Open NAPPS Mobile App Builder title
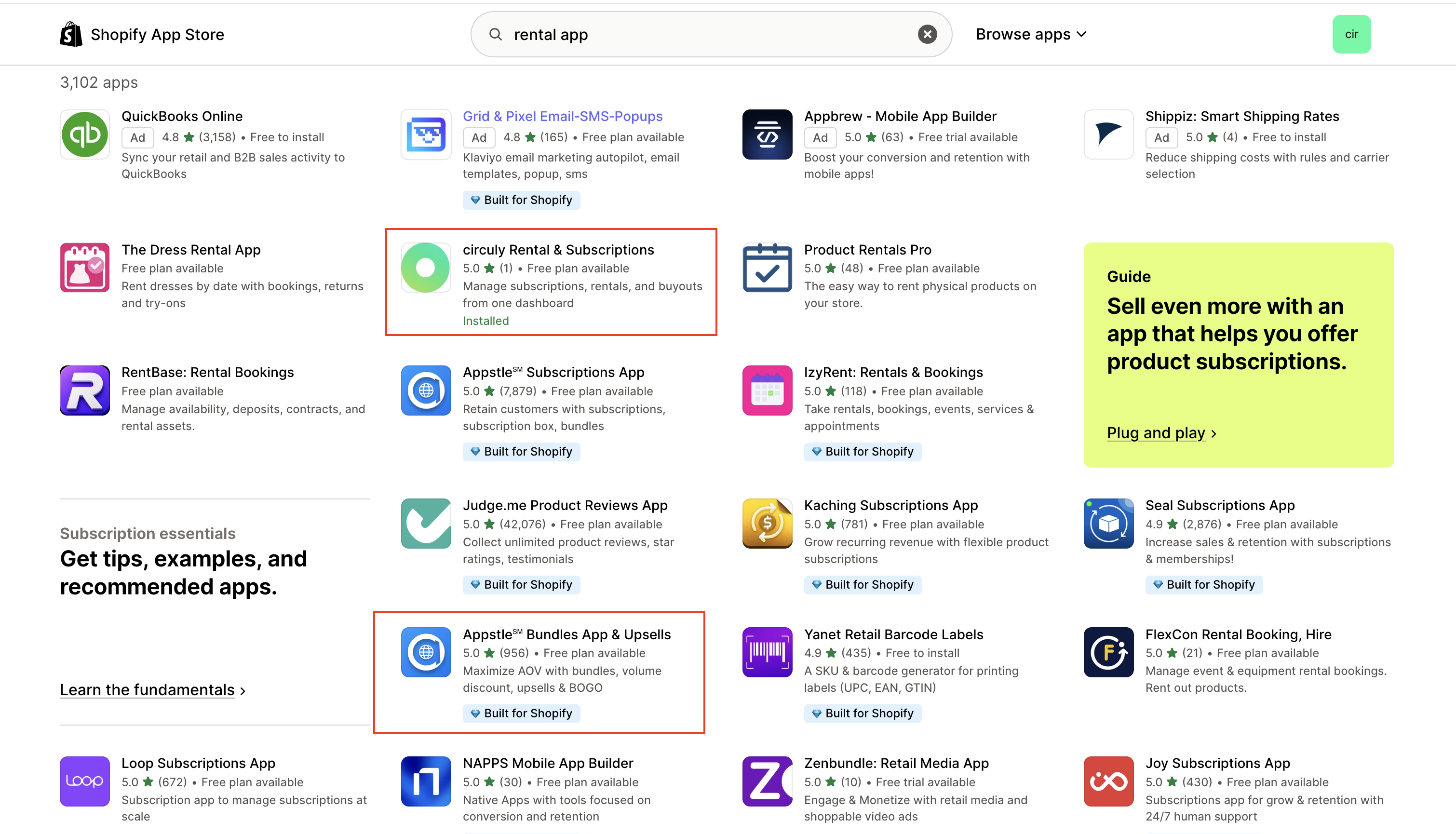The height and width of the screenshot is (834, 1456). tap(548, 763)
